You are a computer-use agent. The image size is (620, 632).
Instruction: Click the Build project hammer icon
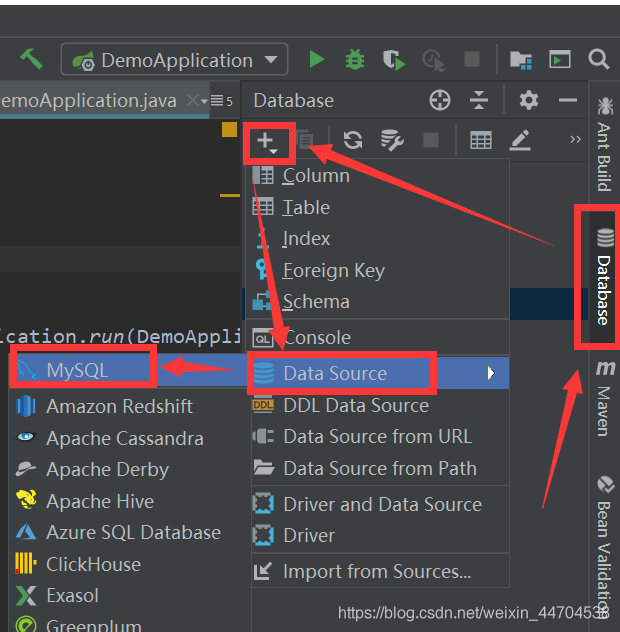pos(31,59)
